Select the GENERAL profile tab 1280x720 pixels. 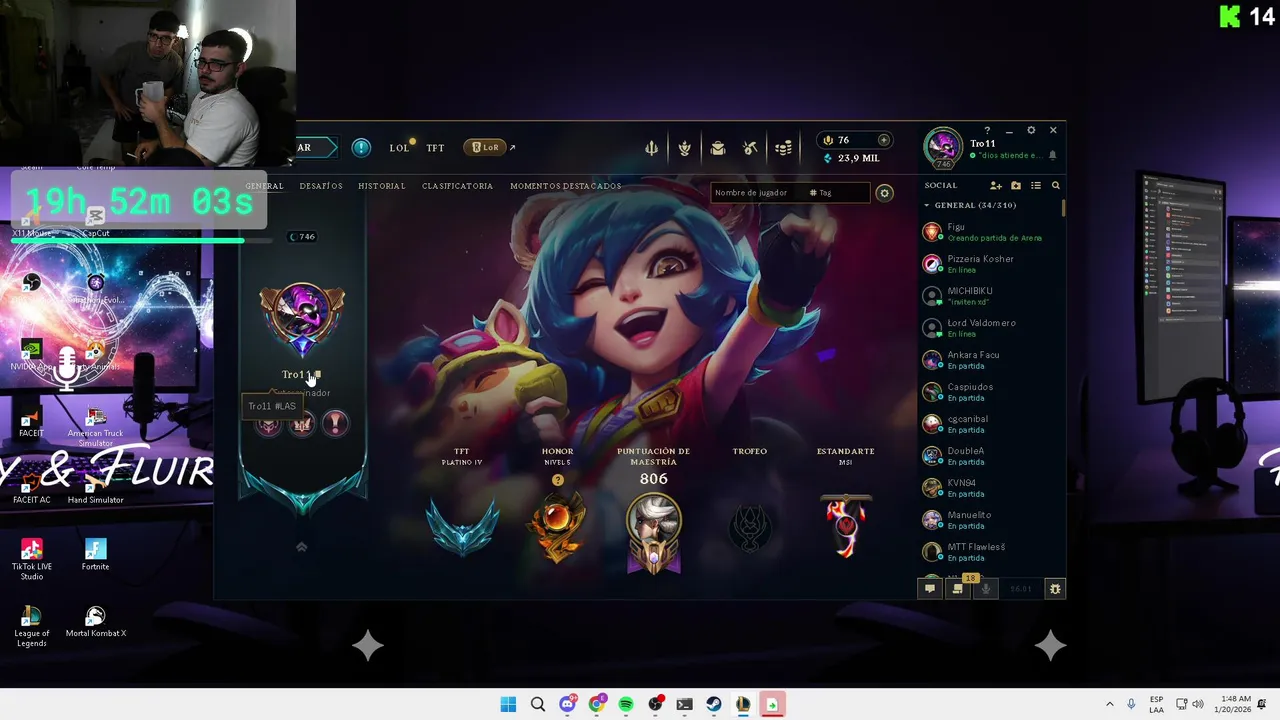(x=265, y=186)
